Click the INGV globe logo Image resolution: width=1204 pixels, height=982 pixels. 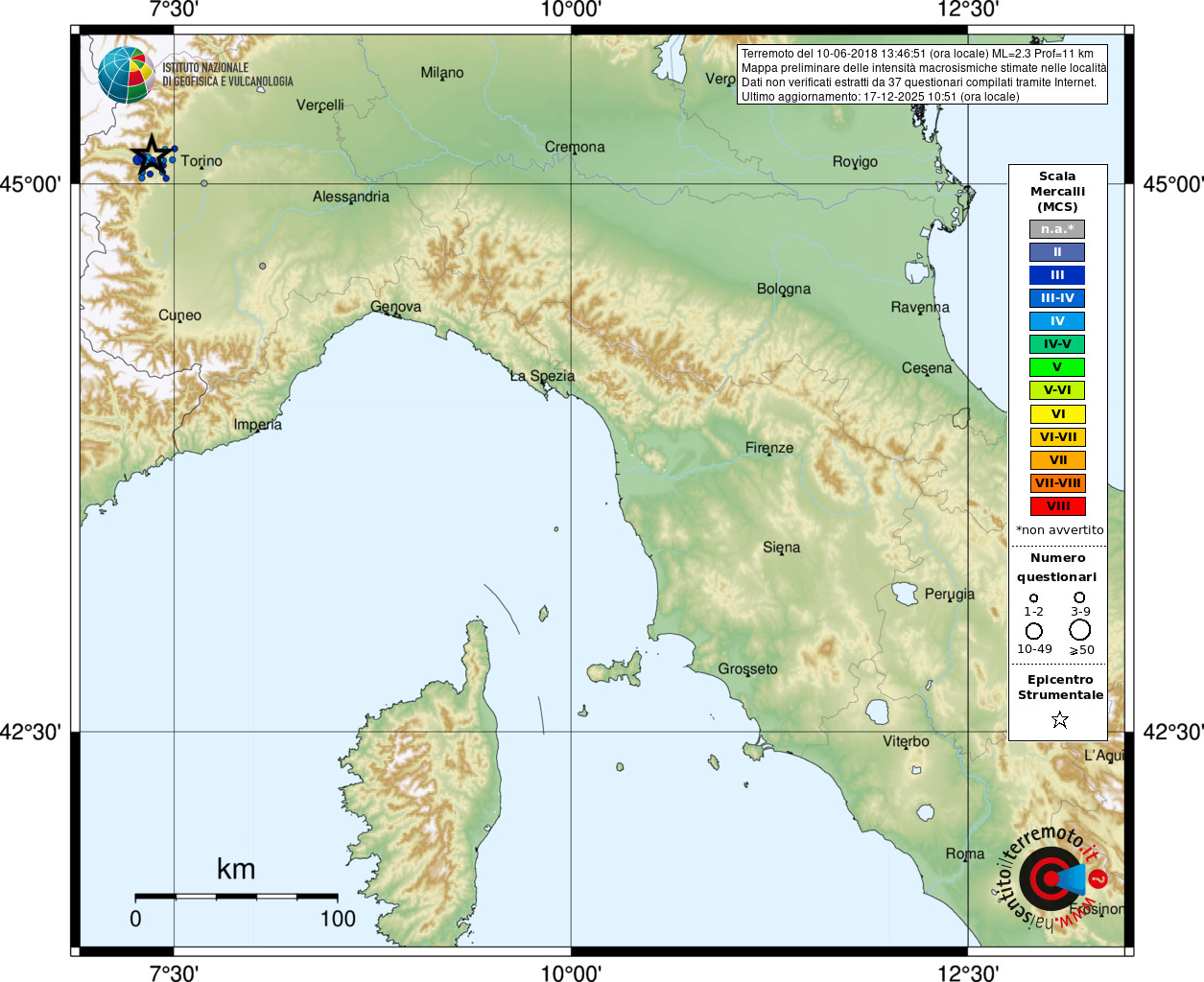point(126,75)
